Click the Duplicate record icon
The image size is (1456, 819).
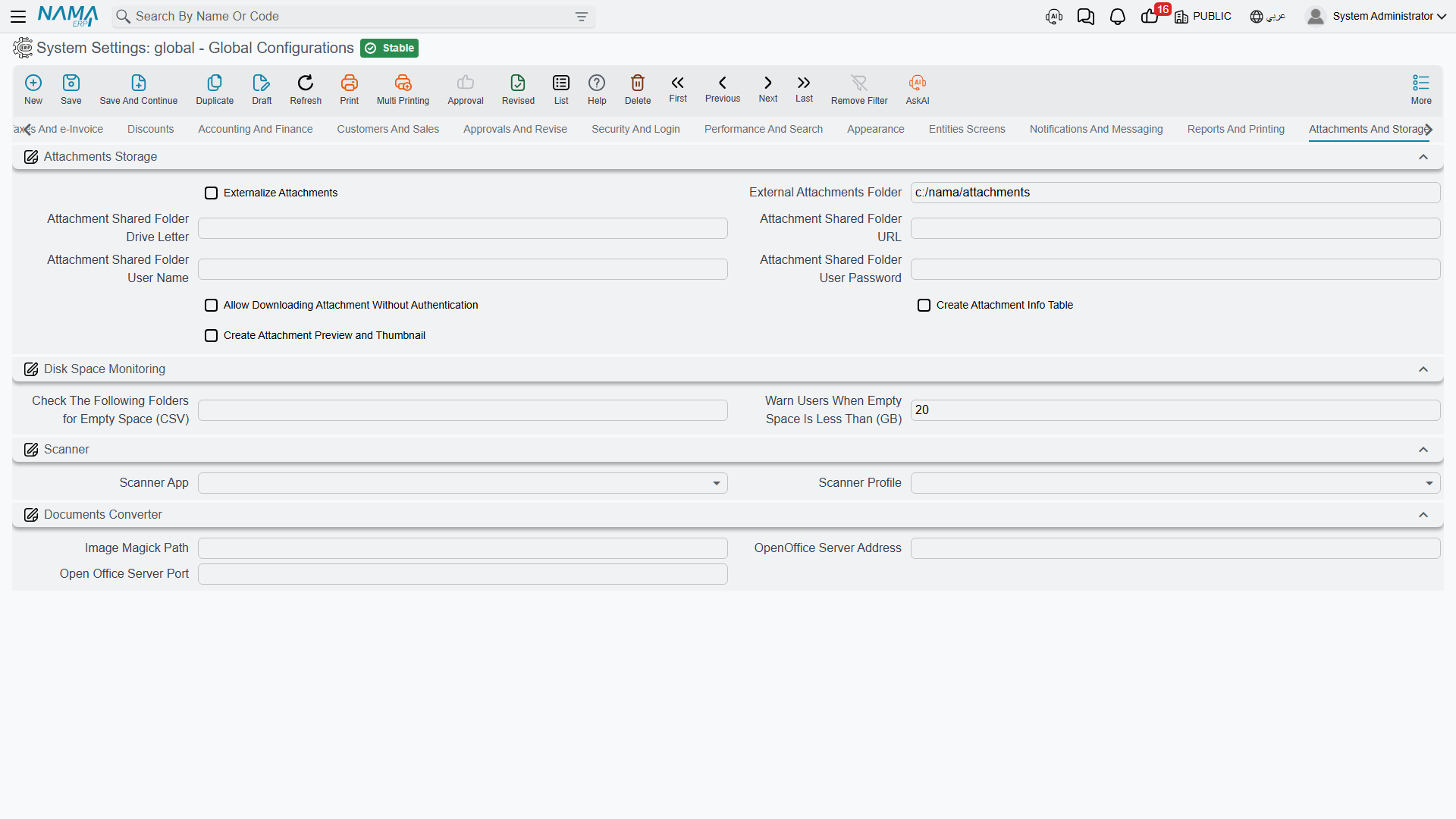point(215,83)
